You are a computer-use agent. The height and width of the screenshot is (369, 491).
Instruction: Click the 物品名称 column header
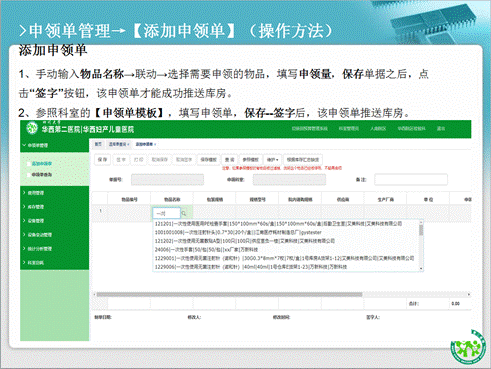pyautogui.click(x=172, y=199)
